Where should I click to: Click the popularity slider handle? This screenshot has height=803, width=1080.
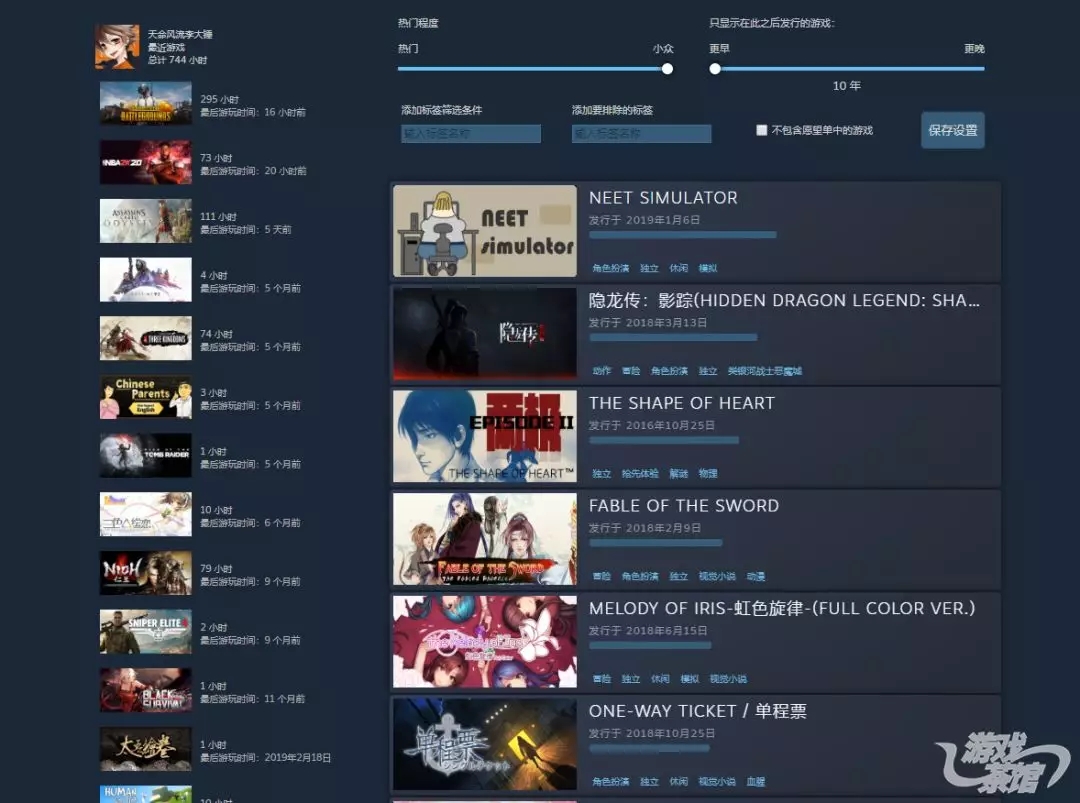(x=667, y=69)
